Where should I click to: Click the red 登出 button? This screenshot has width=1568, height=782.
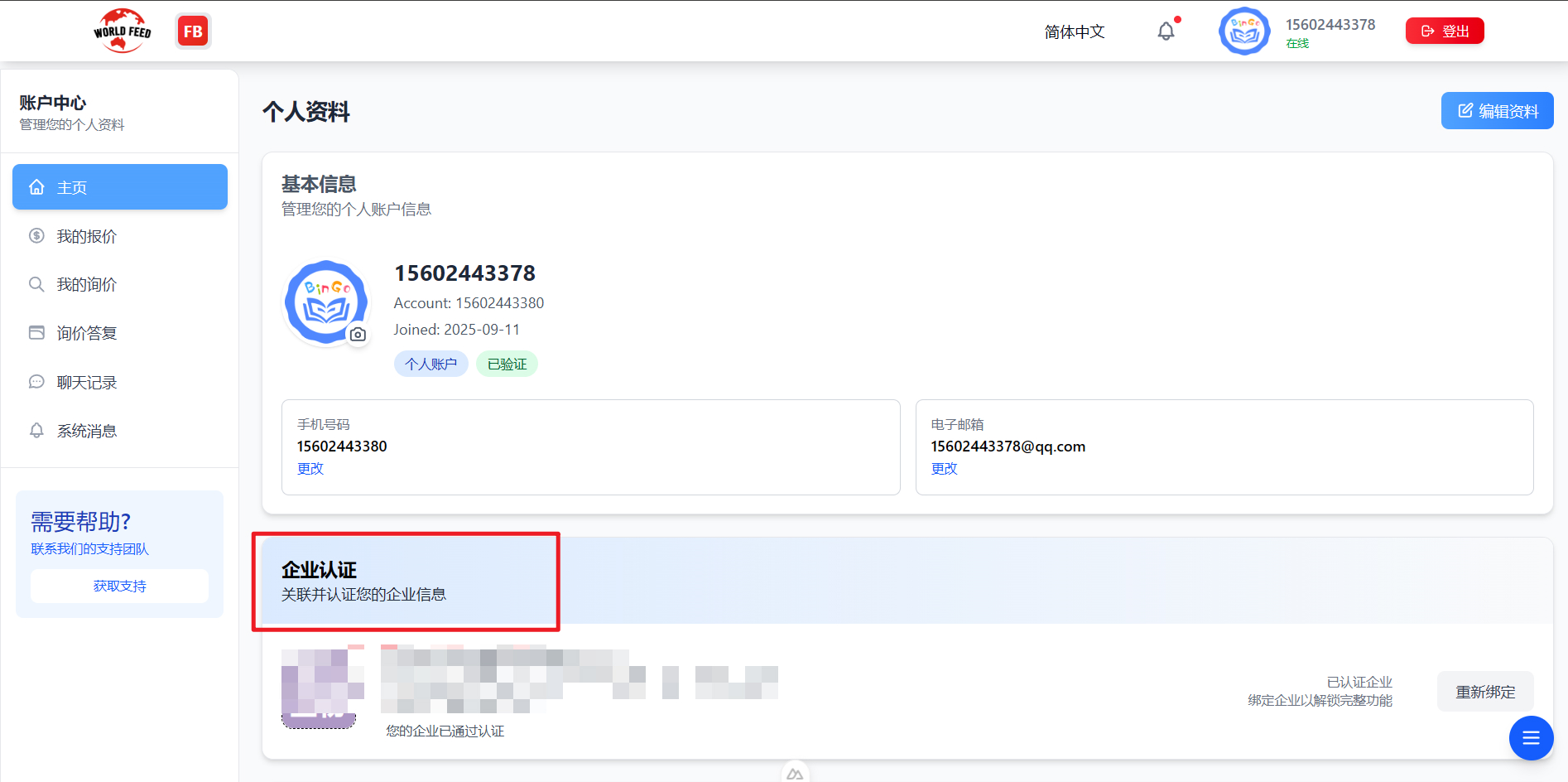(x=1445, y=31)
